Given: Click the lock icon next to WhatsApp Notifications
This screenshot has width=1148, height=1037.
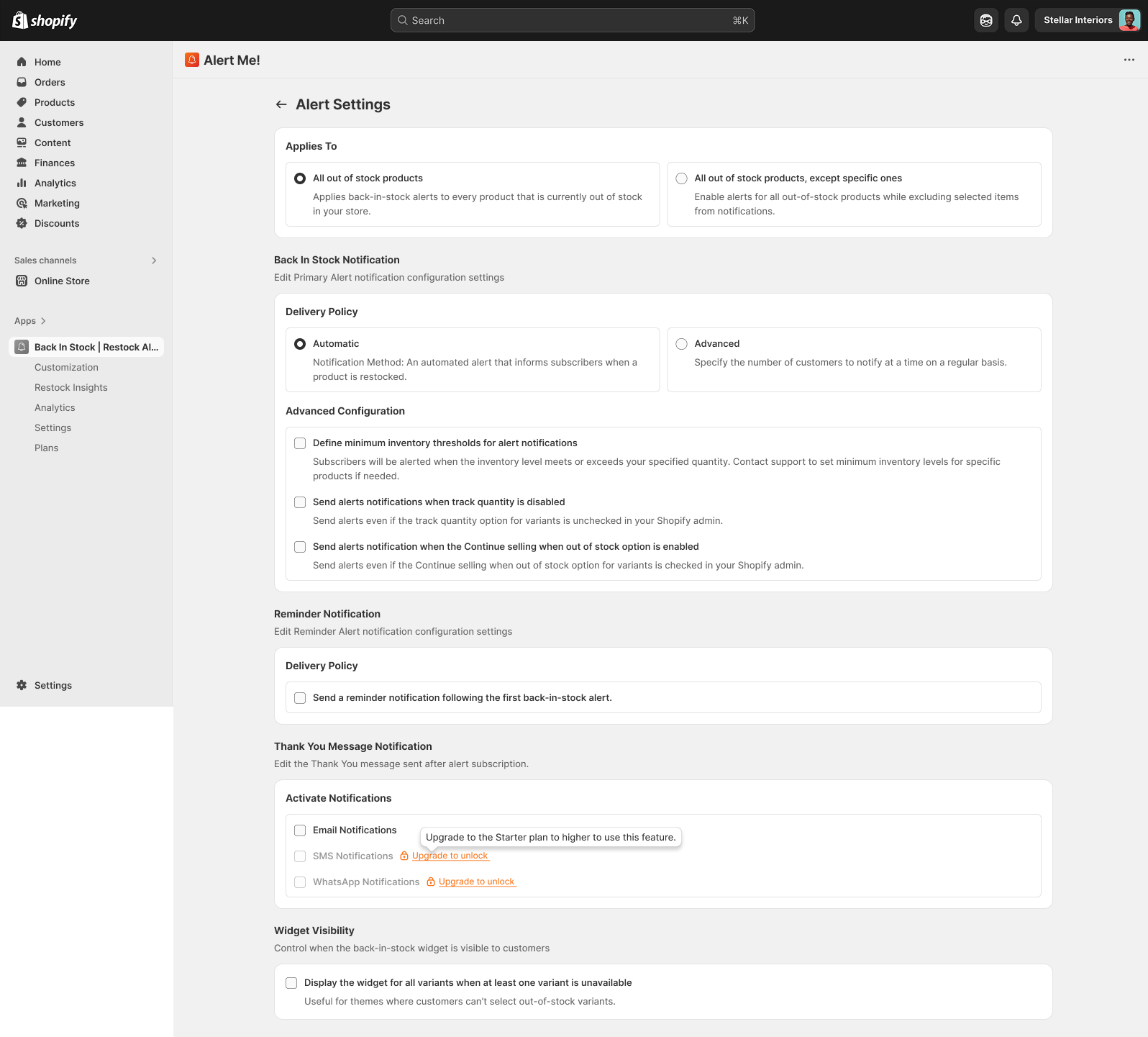Looking at the screenshot, I should click(x=431, y=882).
